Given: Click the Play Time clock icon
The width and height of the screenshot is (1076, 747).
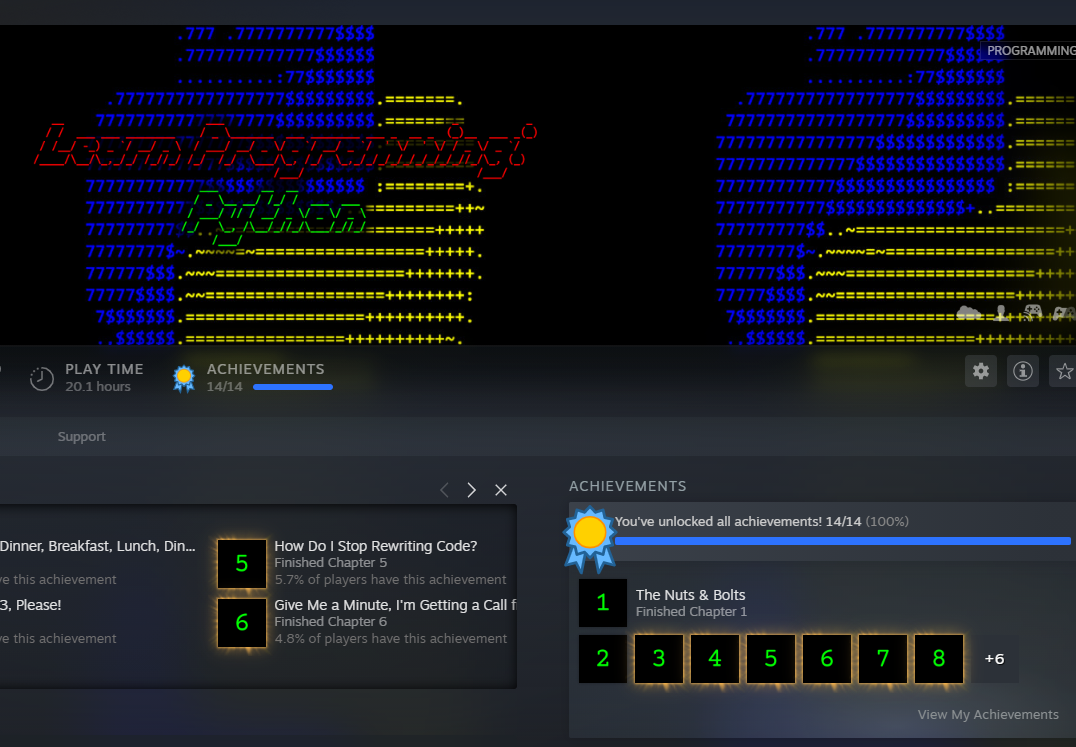Looking at the screenshot, I should [42, 378].
